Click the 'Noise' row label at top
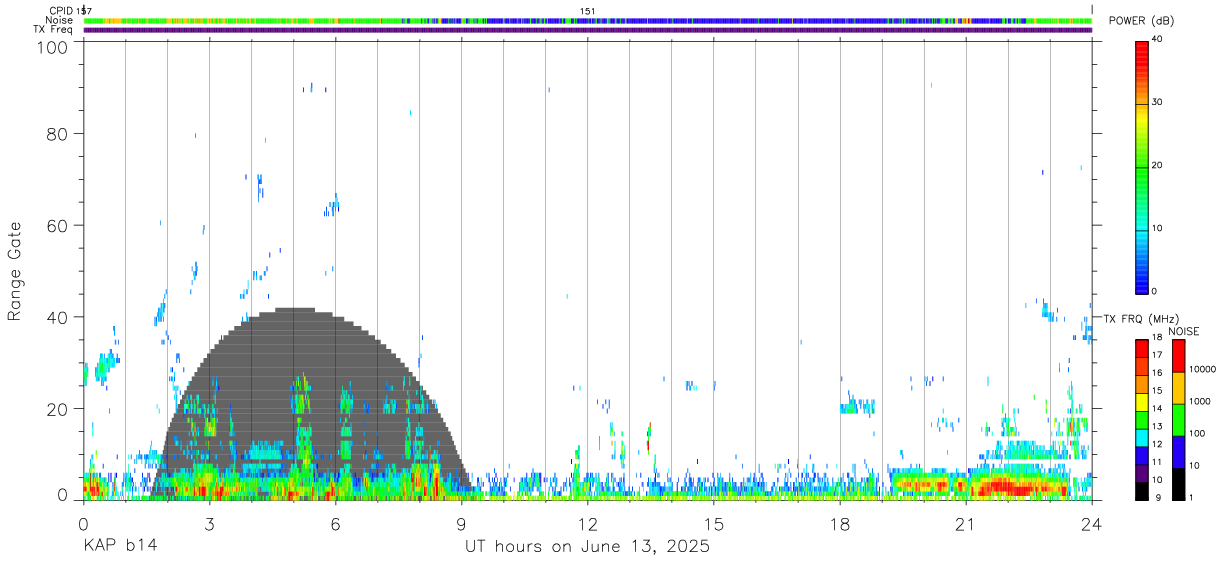The height and width of the screenshot is (567, 1228). point(58,20)
